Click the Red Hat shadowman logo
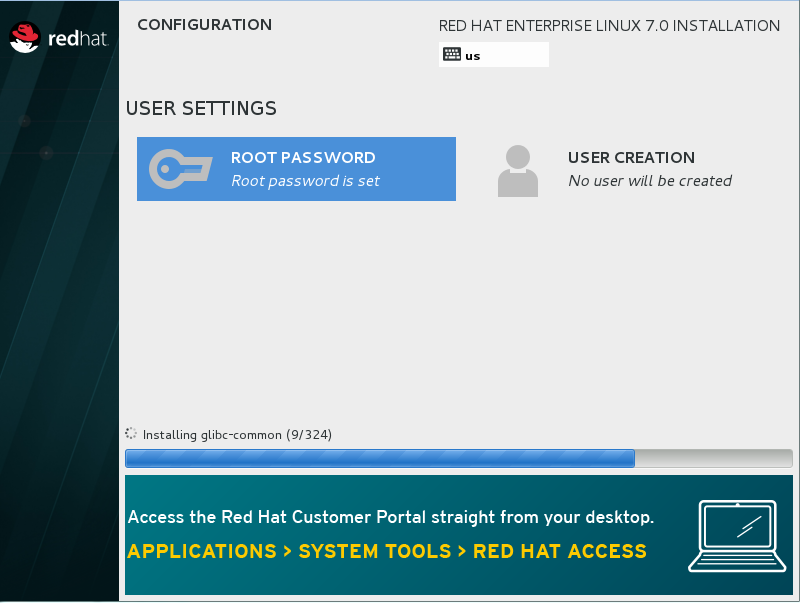Viewport: 800px width, 603px height. point(25,39)
